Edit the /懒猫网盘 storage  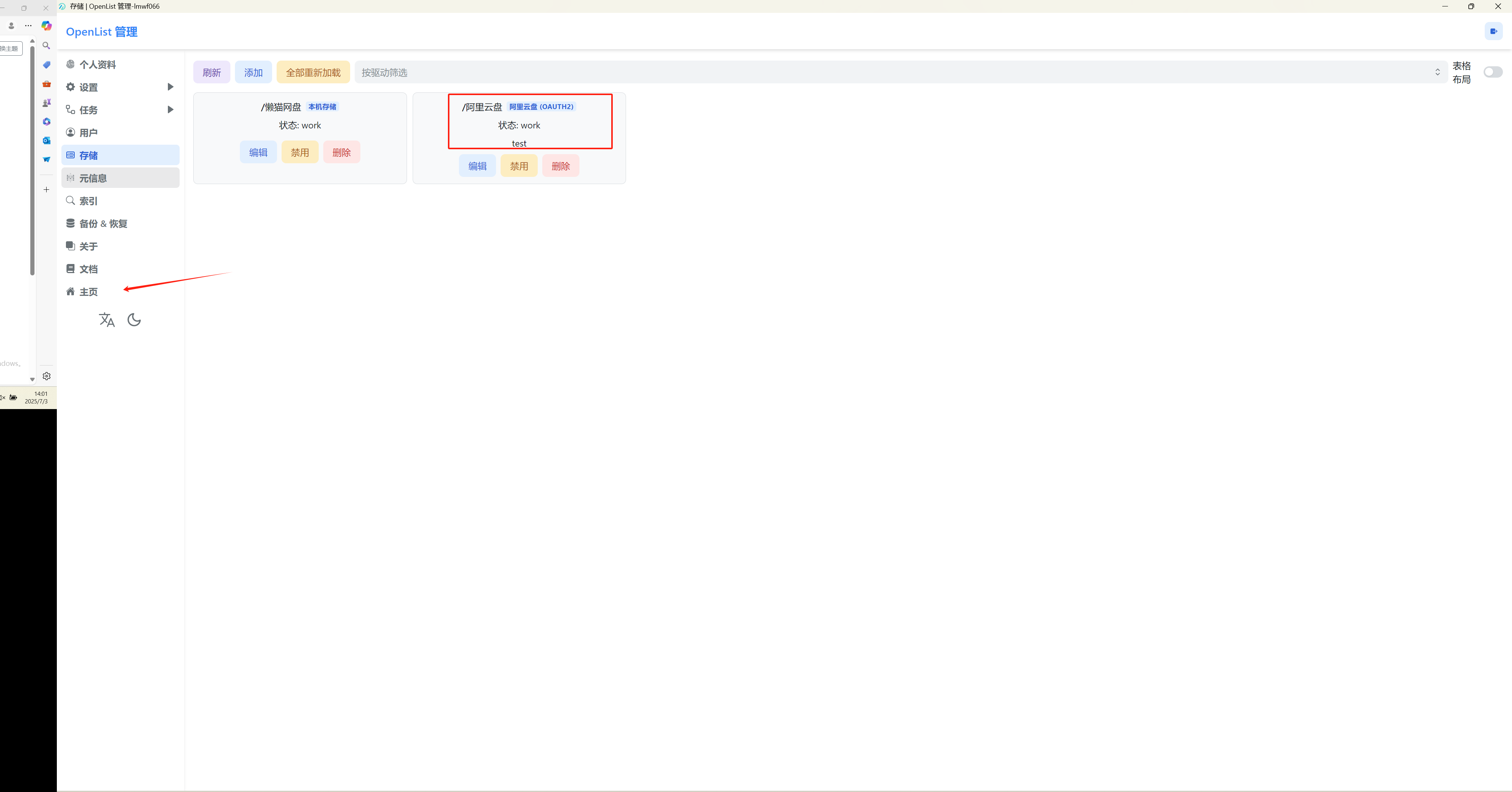pos(258,153)
